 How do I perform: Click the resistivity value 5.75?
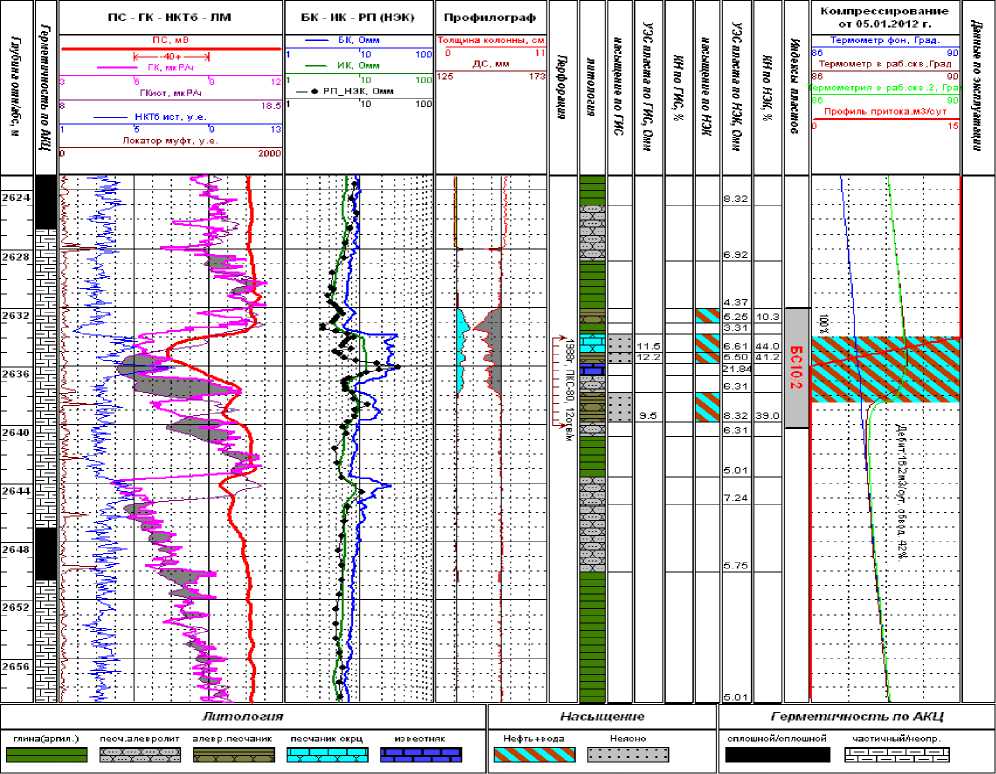pyautogui.click(x=736, y=566)
